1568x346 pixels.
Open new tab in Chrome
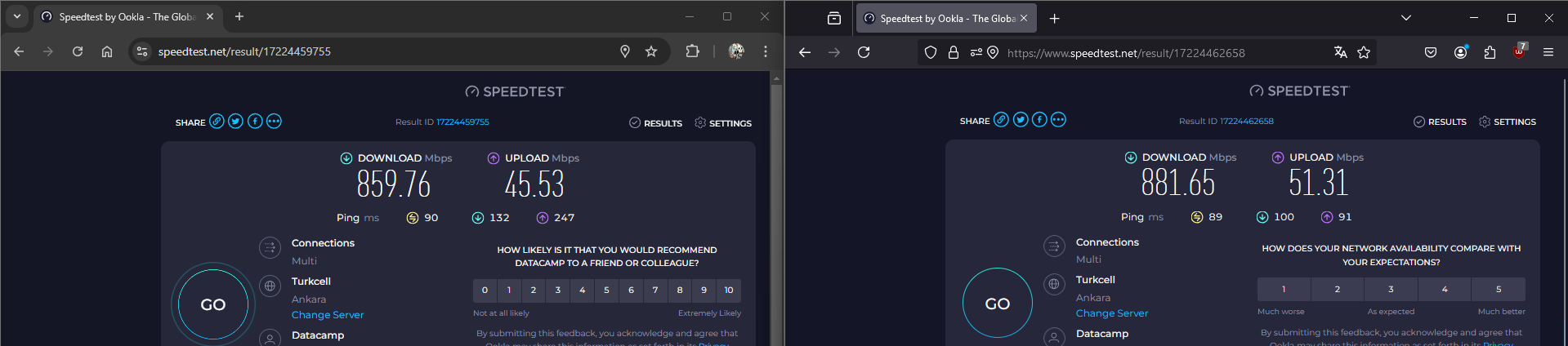coord(239,16)
